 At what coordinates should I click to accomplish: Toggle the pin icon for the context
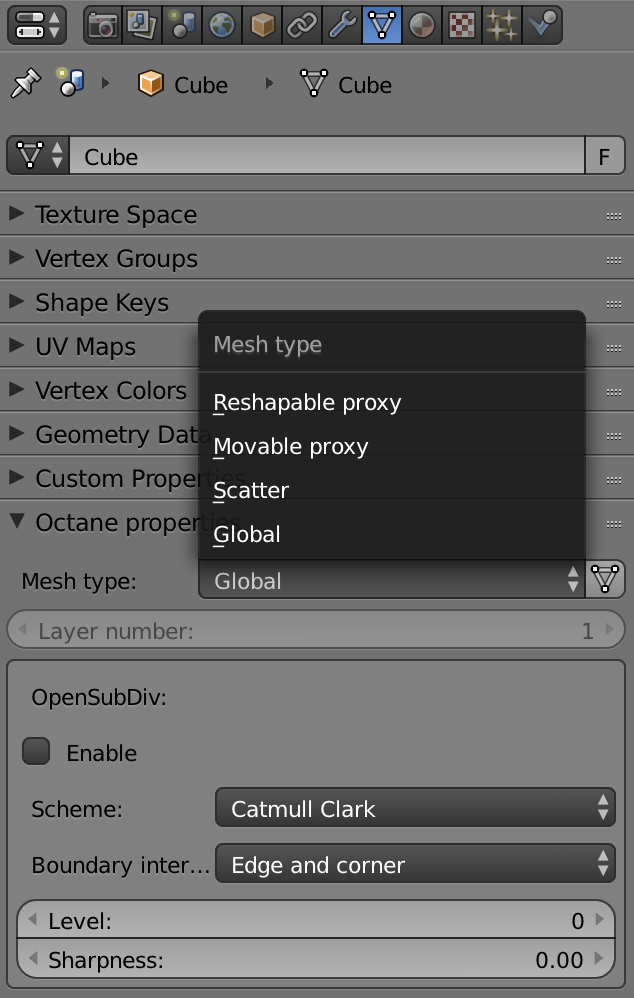pyautogui.click(x=23, y=85)
